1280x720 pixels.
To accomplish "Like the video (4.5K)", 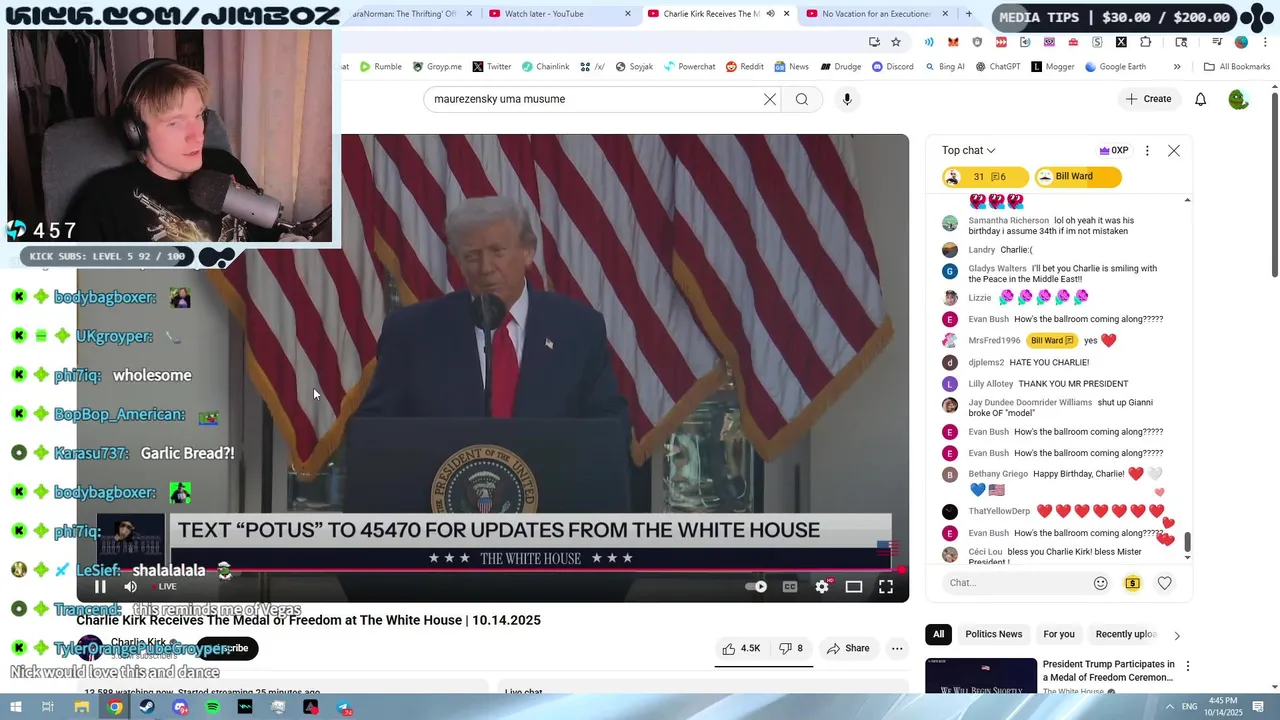I will click(x=741, y=648).
